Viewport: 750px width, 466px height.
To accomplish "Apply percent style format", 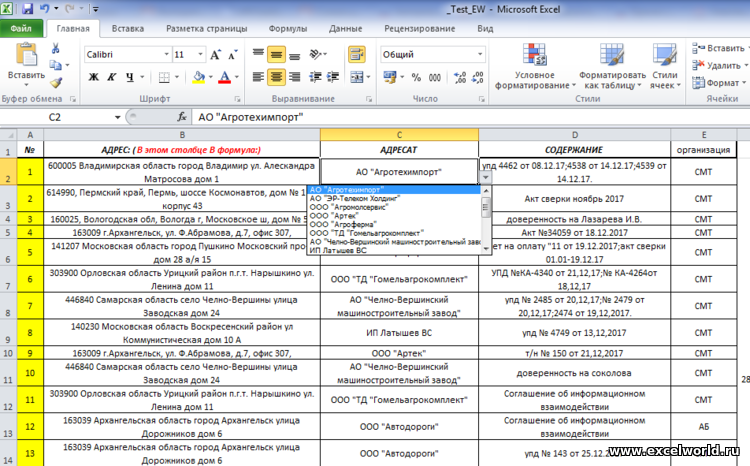I will 416,77.
